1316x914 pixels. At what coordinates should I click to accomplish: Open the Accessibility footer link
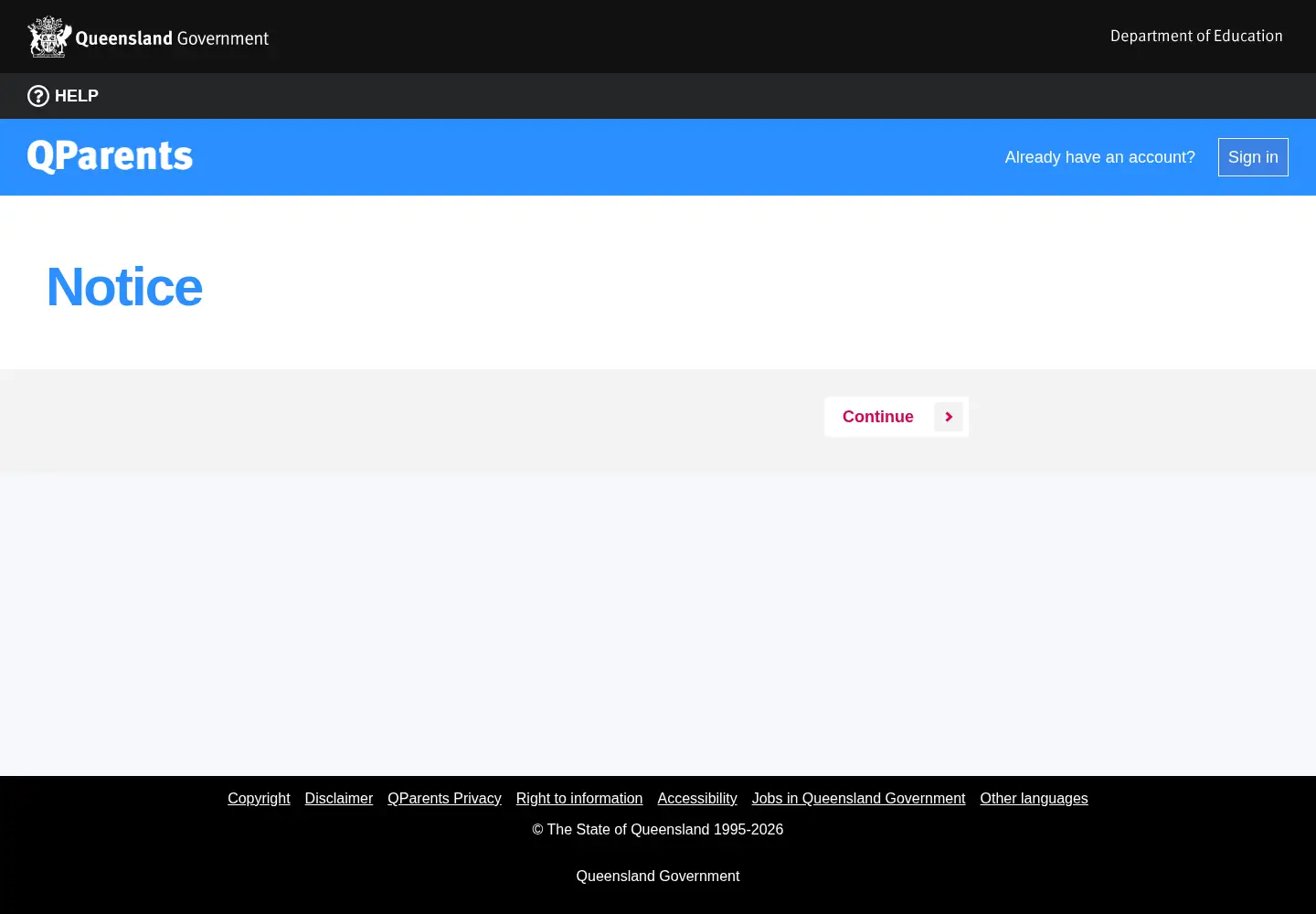click(697, 798)
